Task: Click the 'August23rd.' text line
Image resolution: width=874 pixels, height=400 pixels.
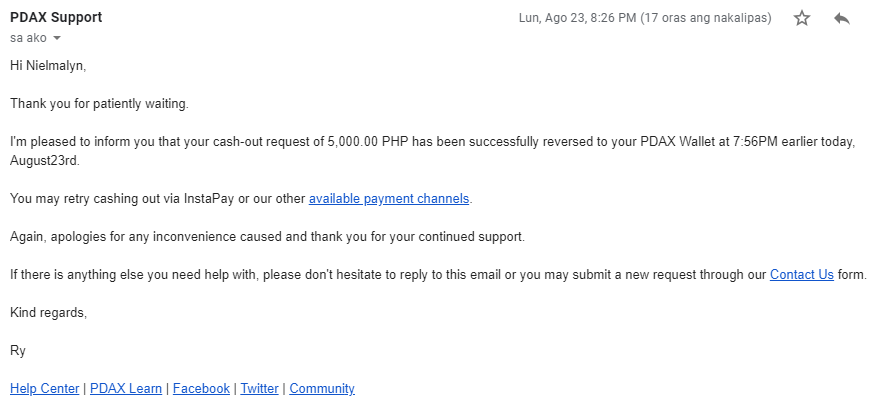Action: point(45,161)
